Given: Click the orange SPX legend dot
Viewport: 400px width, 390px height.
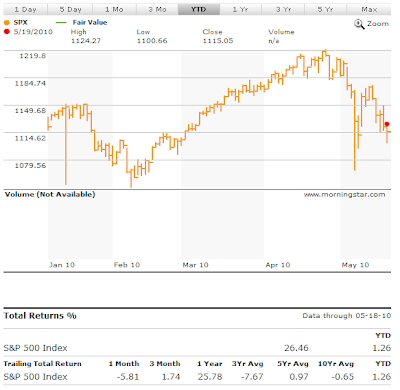Looking at the screenshot, I should [x=7, y=23].
